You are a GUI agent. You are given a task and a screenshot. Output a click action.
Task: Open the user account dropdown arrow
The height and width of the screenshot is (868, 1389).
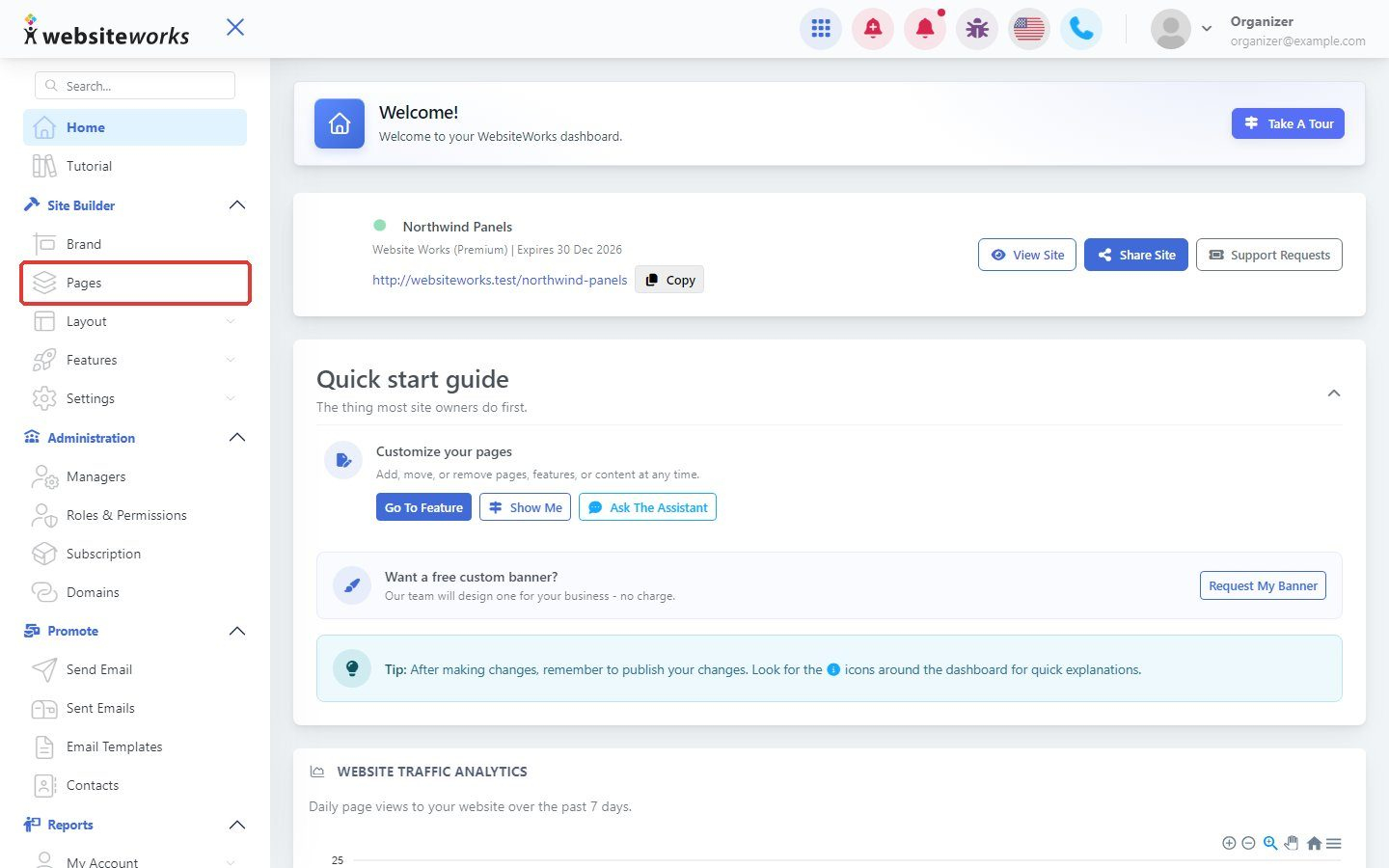pyautogui.click(x=1207, y=29)
